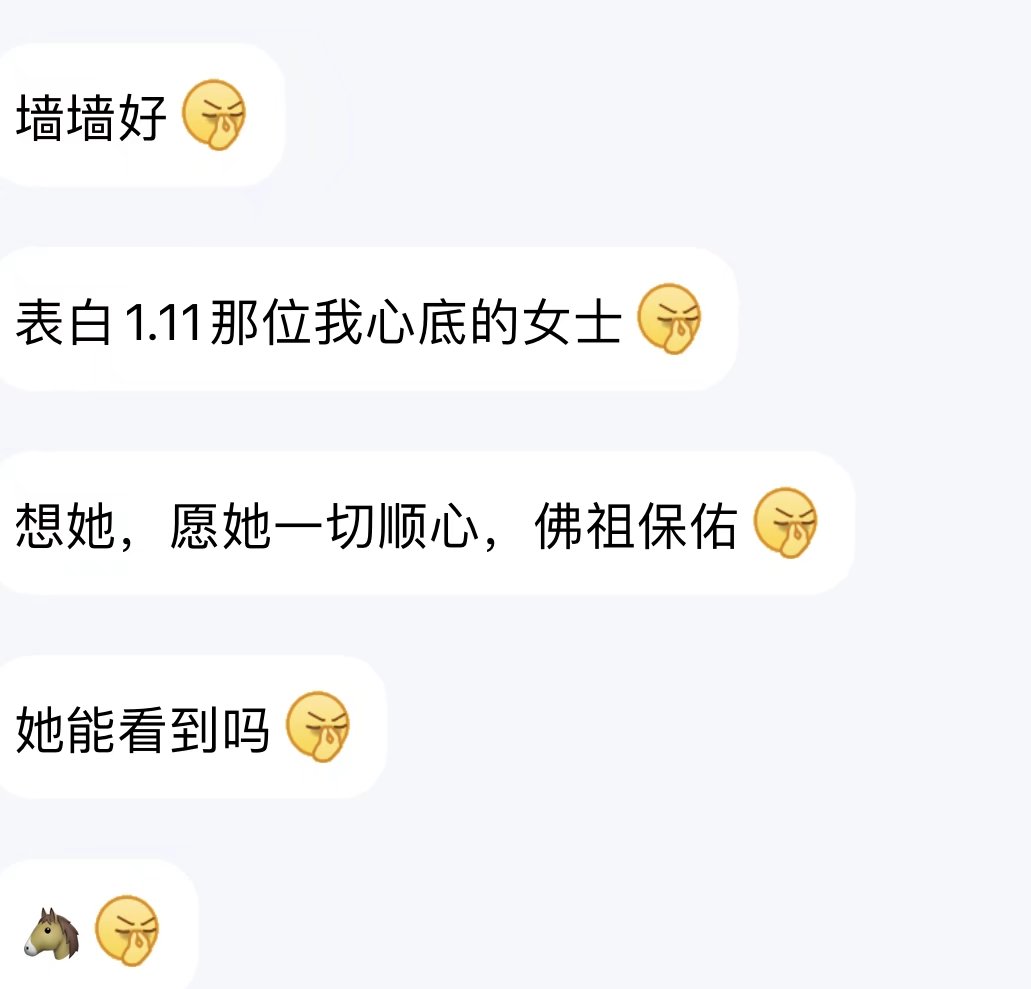Click the number 1.11 in the confession message
This screenshot has width=1031, height=989.
(162, 322)
